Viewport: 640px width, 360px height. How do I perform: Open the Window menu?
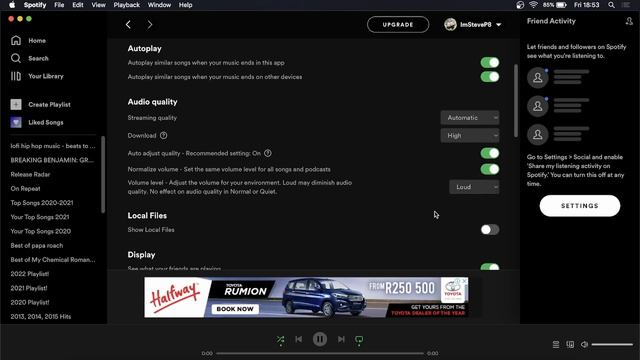159,5
